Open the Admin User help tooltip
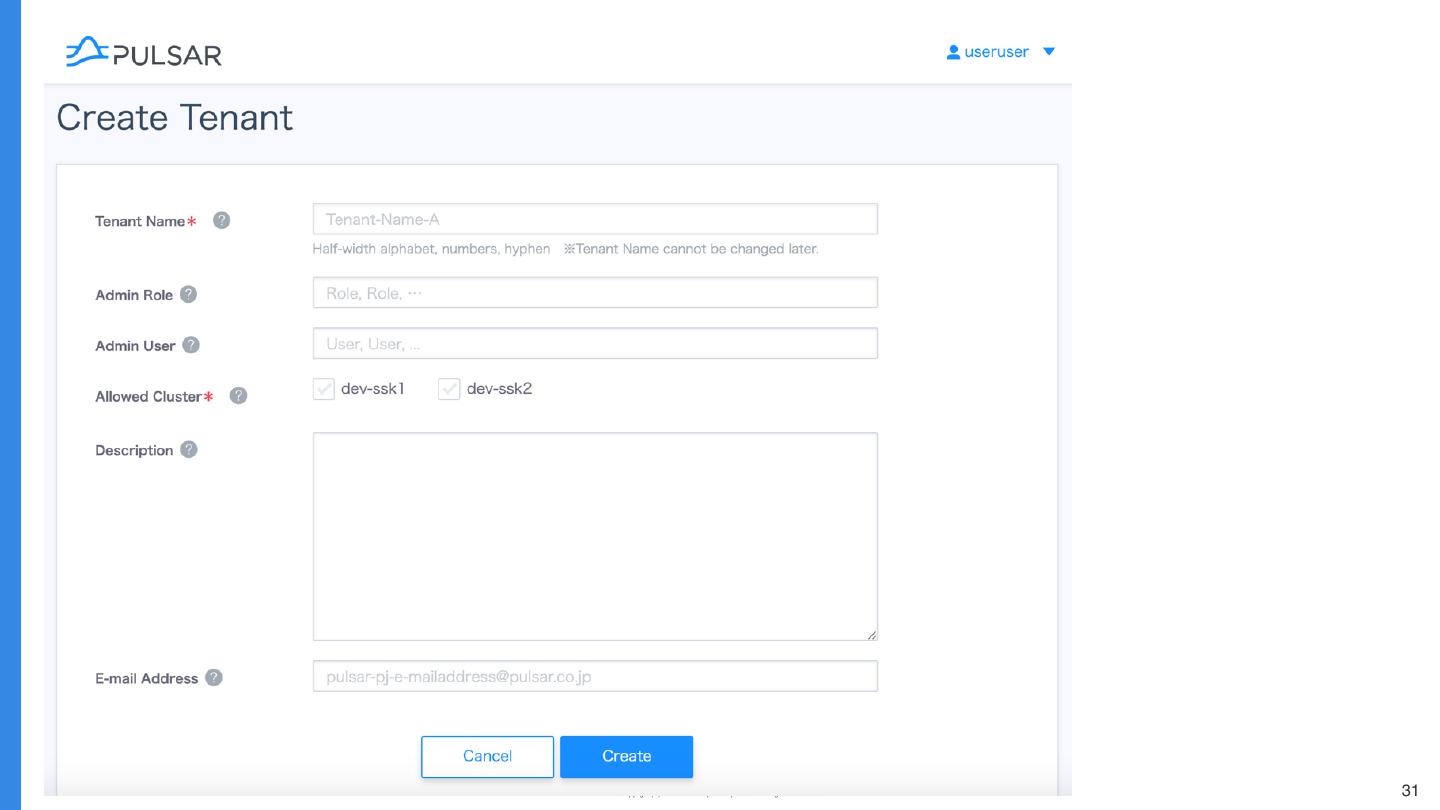This screenshot has width=1440, height=810. (191, 345)
